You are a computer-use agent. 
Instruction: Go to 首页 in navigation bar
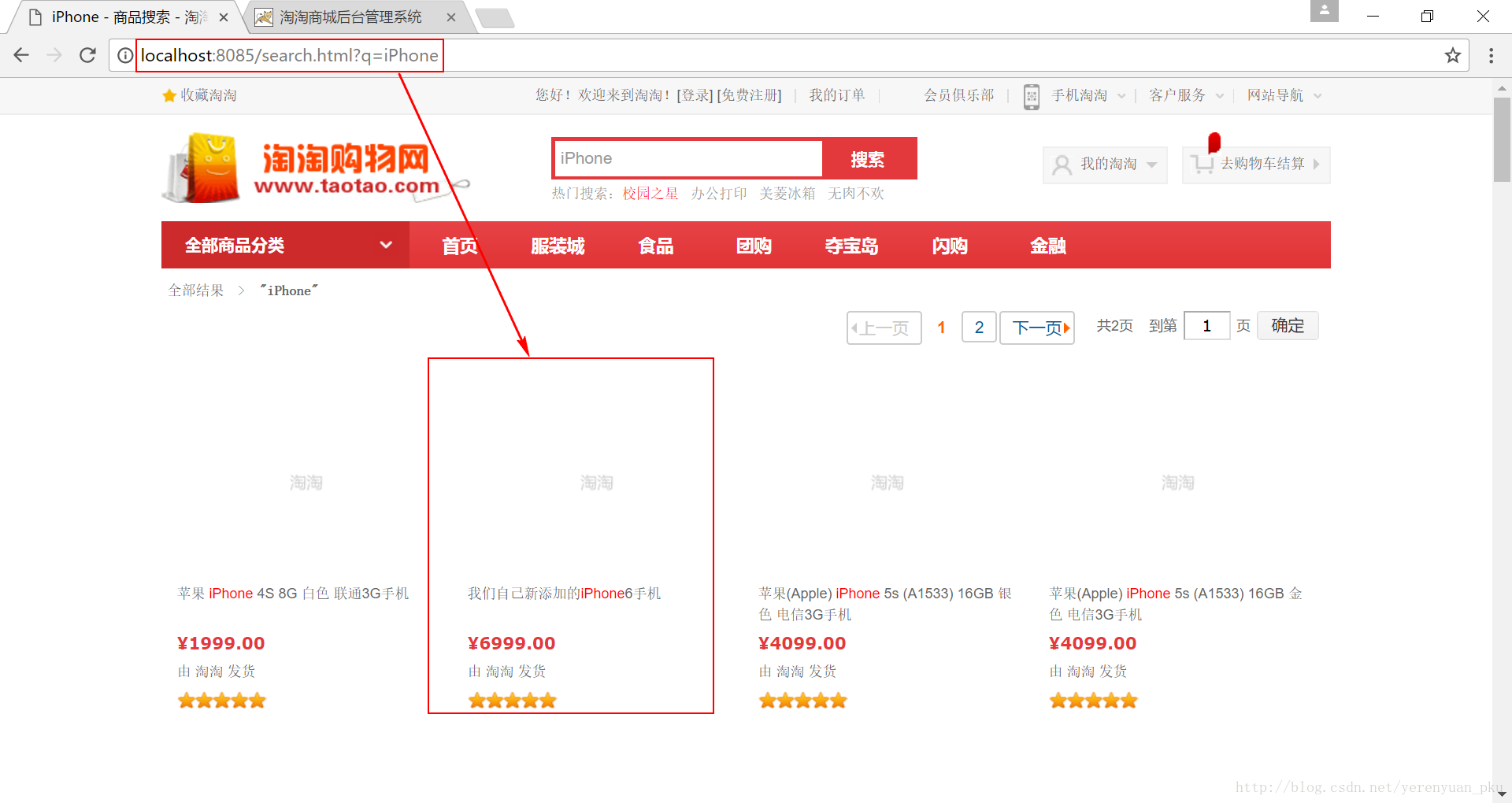(460, 246)
